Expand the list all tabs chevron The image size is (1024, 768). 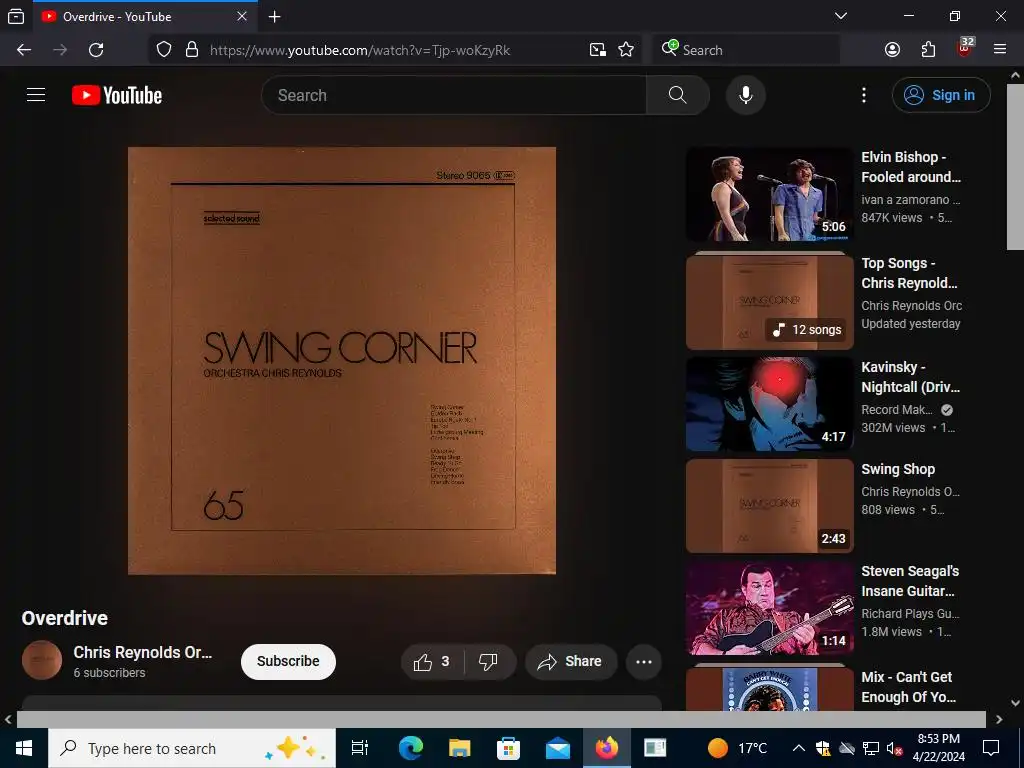841,16
